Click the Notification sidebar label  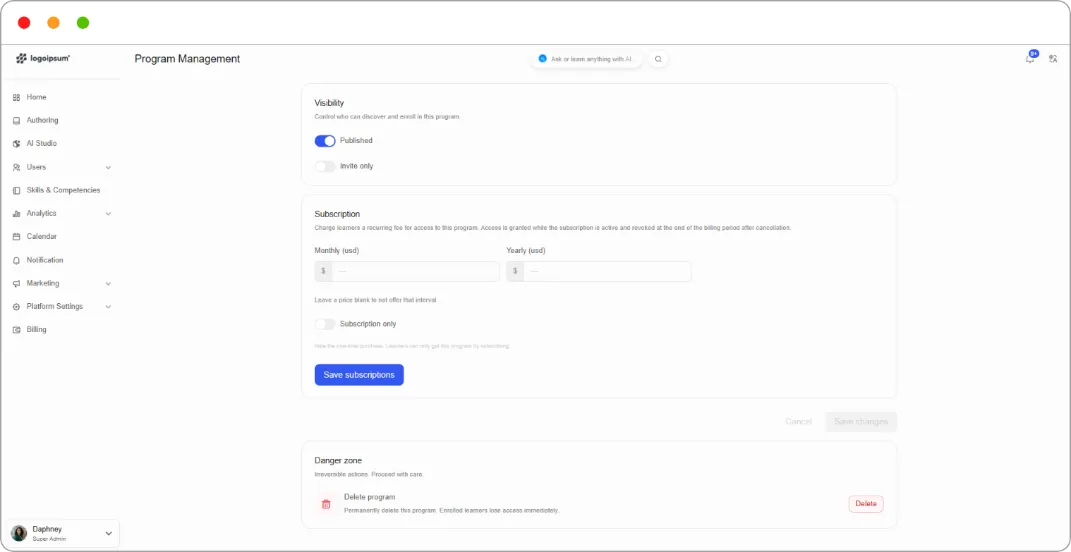pyautogui.click(x=45, y=260)
